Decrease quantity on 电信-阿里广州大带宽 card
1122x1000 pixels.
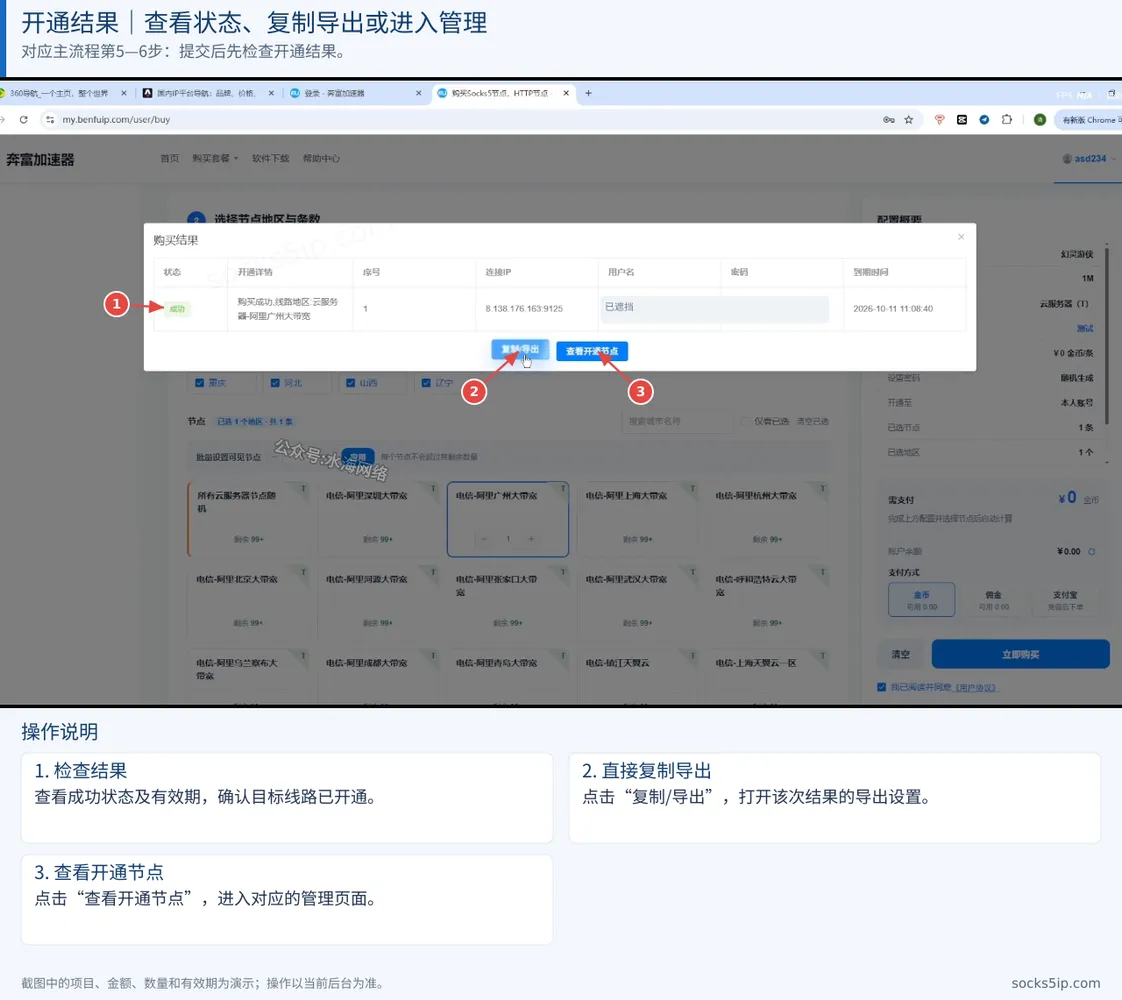(484, 539)
